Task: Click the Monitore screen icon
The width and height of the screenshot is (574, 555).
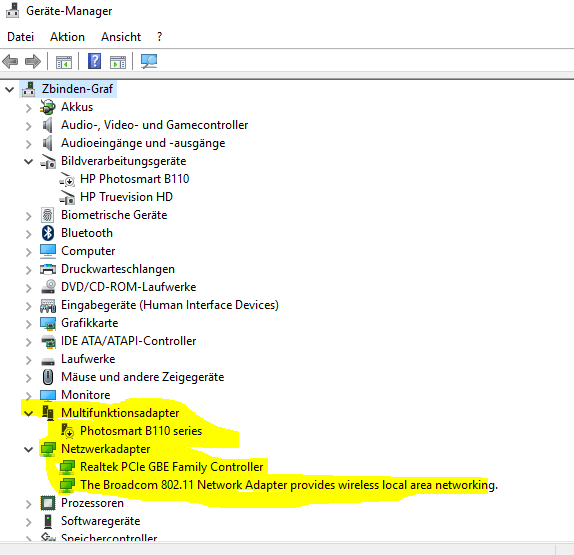Action: (x=48, y=395)
